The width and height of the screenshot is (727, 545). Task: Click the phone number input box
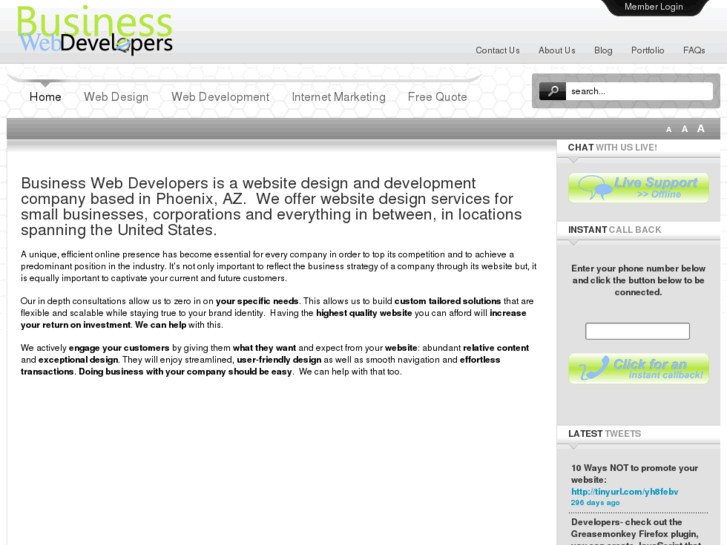point(638,331)
